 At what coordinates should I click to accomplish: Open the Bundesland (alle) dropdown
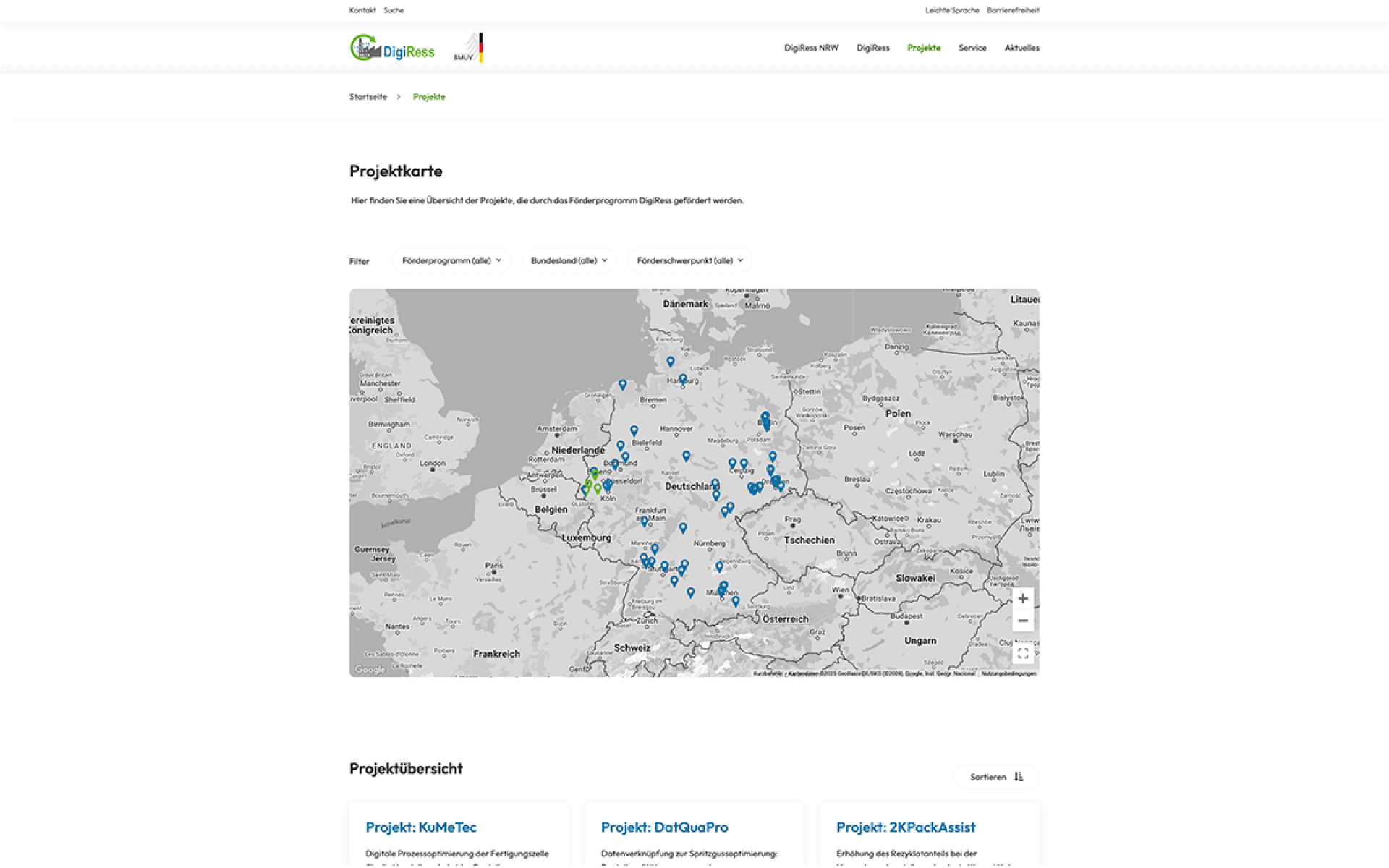(569, 260)
